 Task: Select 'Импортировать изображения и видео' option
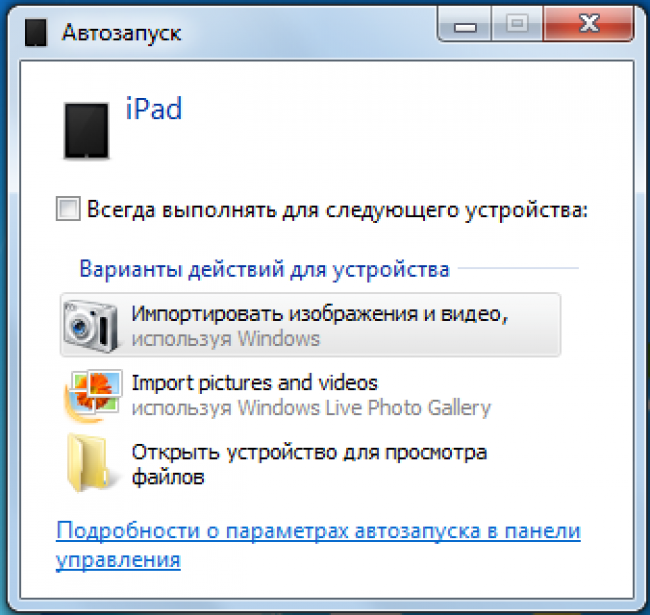[x=310, y=325]
